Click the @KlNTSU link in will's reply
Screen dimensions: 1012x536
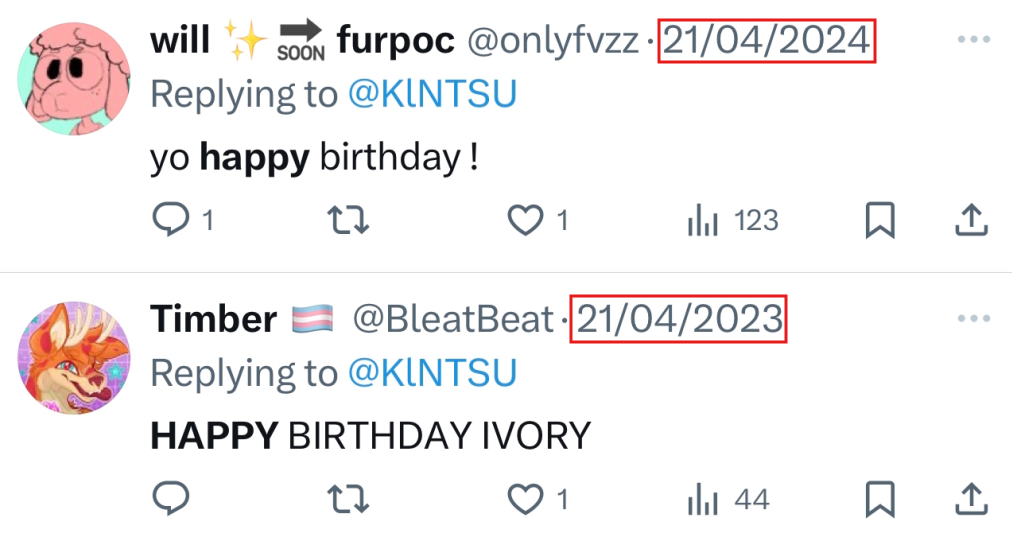(x=432, y=94)
